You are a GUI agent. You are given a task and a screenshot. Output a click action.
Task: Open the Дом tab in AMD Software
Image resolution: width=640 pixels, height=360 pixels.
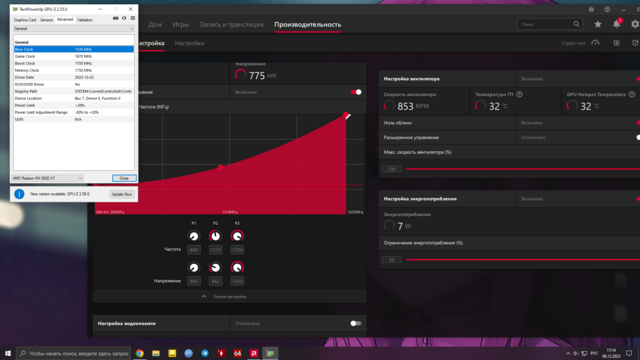pyautogui.click(x=155, y=24)
